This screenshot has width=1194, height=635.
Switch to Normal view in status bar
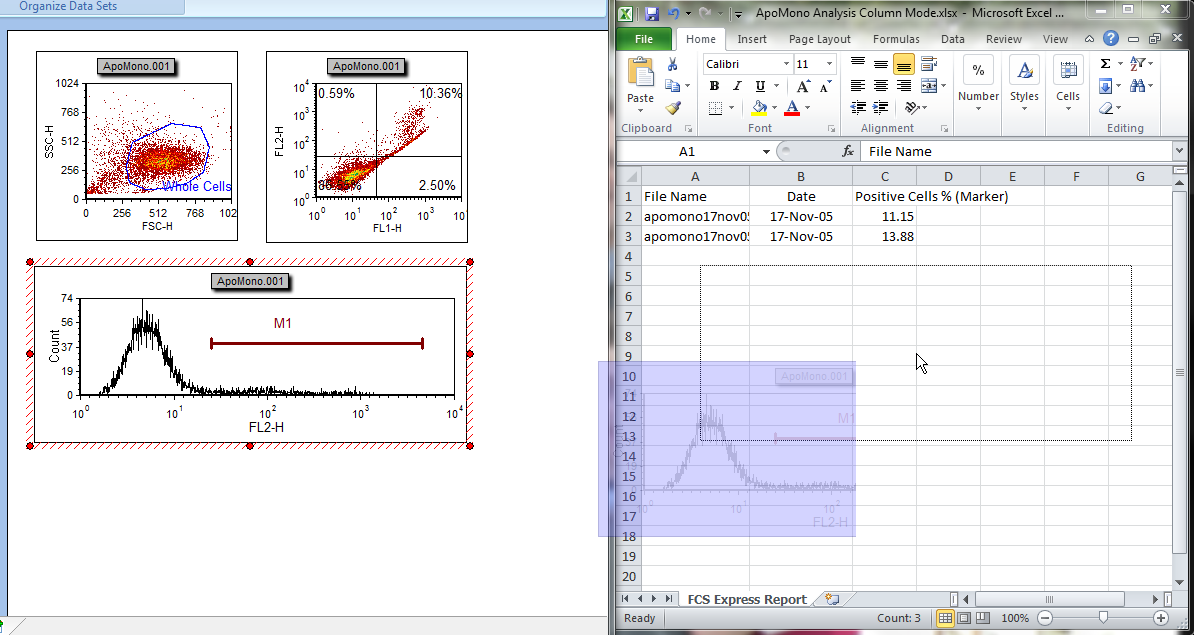tap(945, 617)
